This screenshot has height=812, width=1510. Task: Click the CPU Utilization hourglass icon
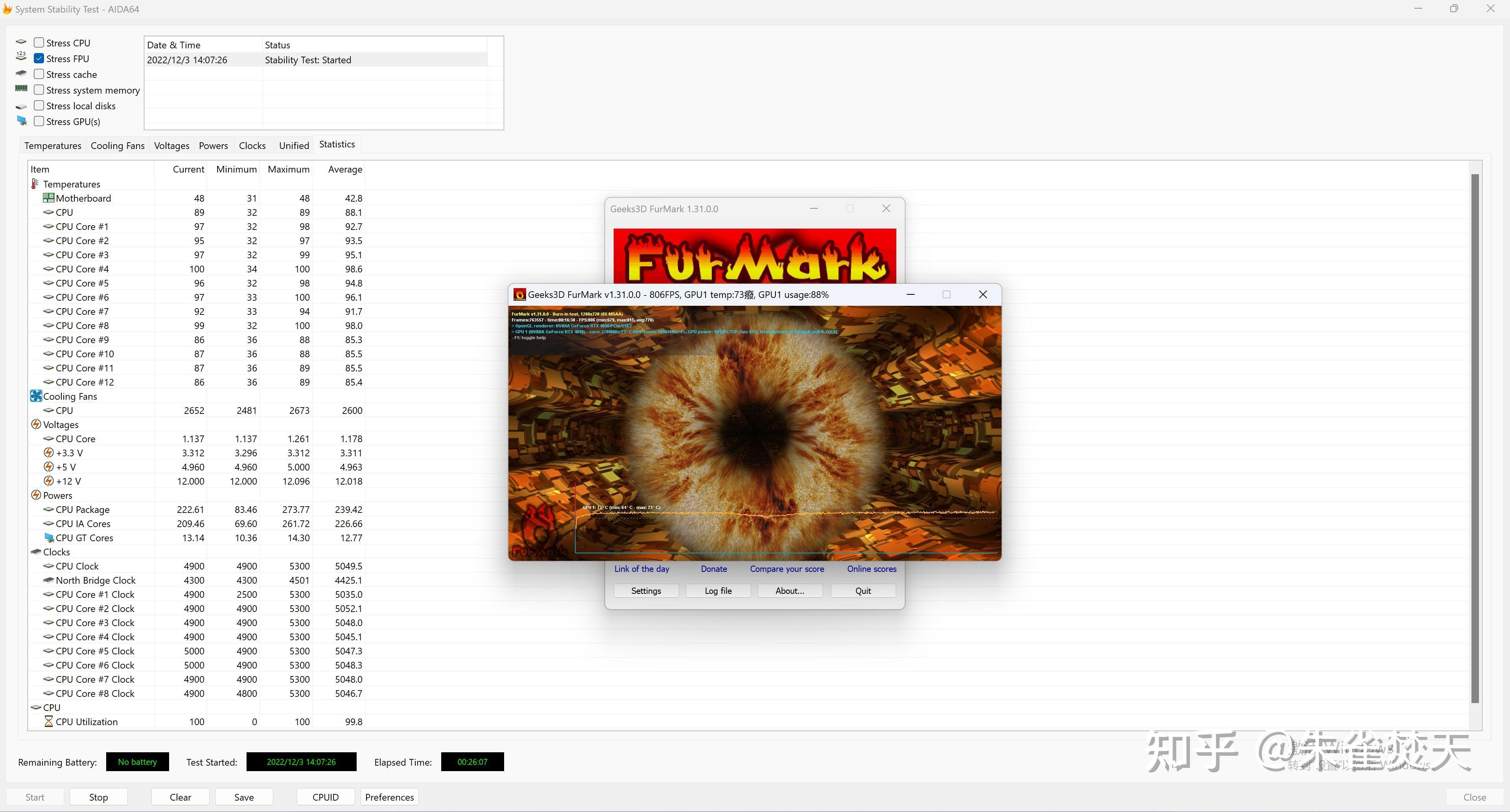tap(49, 722)
